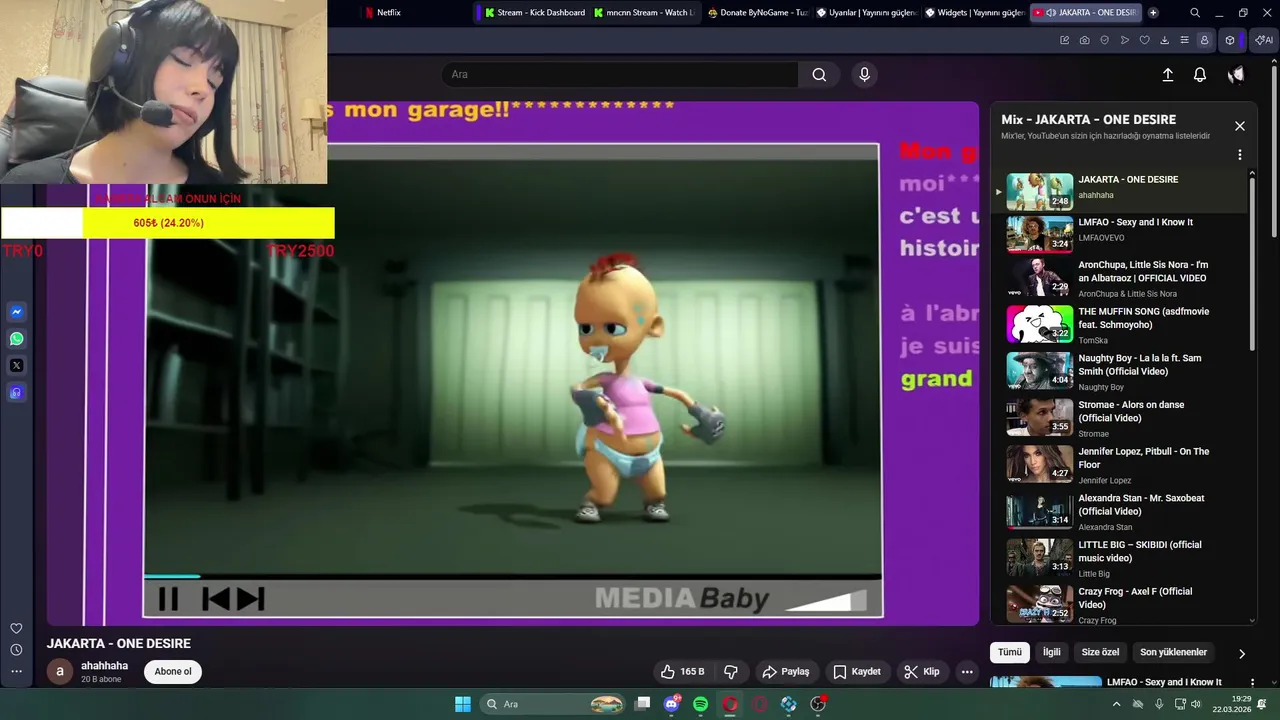This screenshot has height=720, width=1280.
Task: Switch to the Uyarılar browser tab
Action: point(866,13)
